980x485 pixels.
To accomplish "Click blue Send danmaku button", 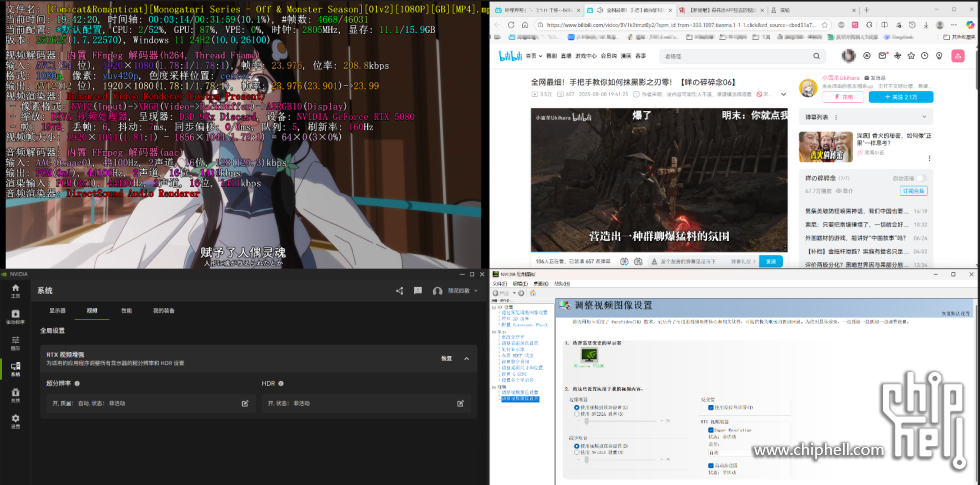I will coord(771,261).
